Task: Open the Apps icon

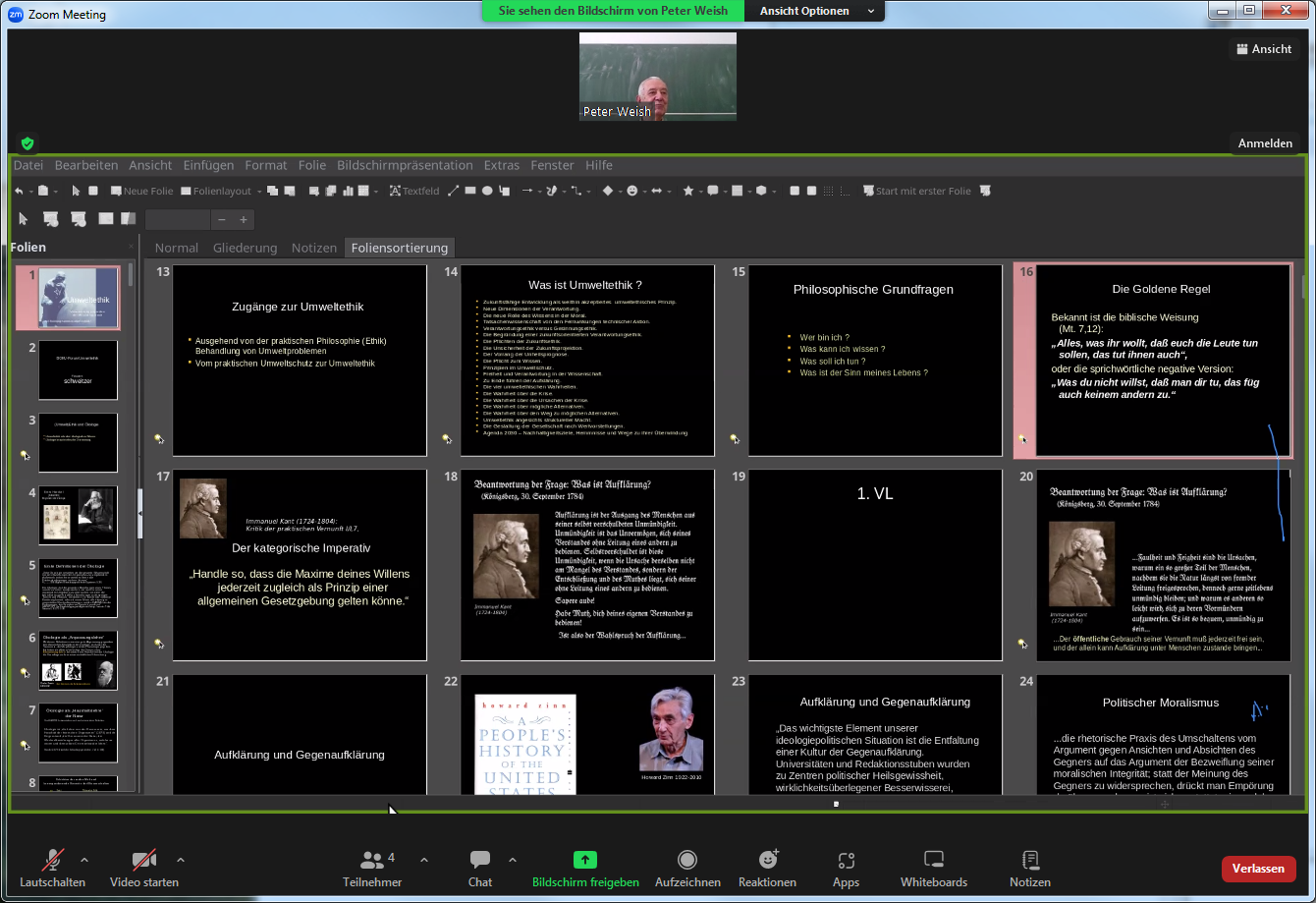Action: [x=846, y=861]
